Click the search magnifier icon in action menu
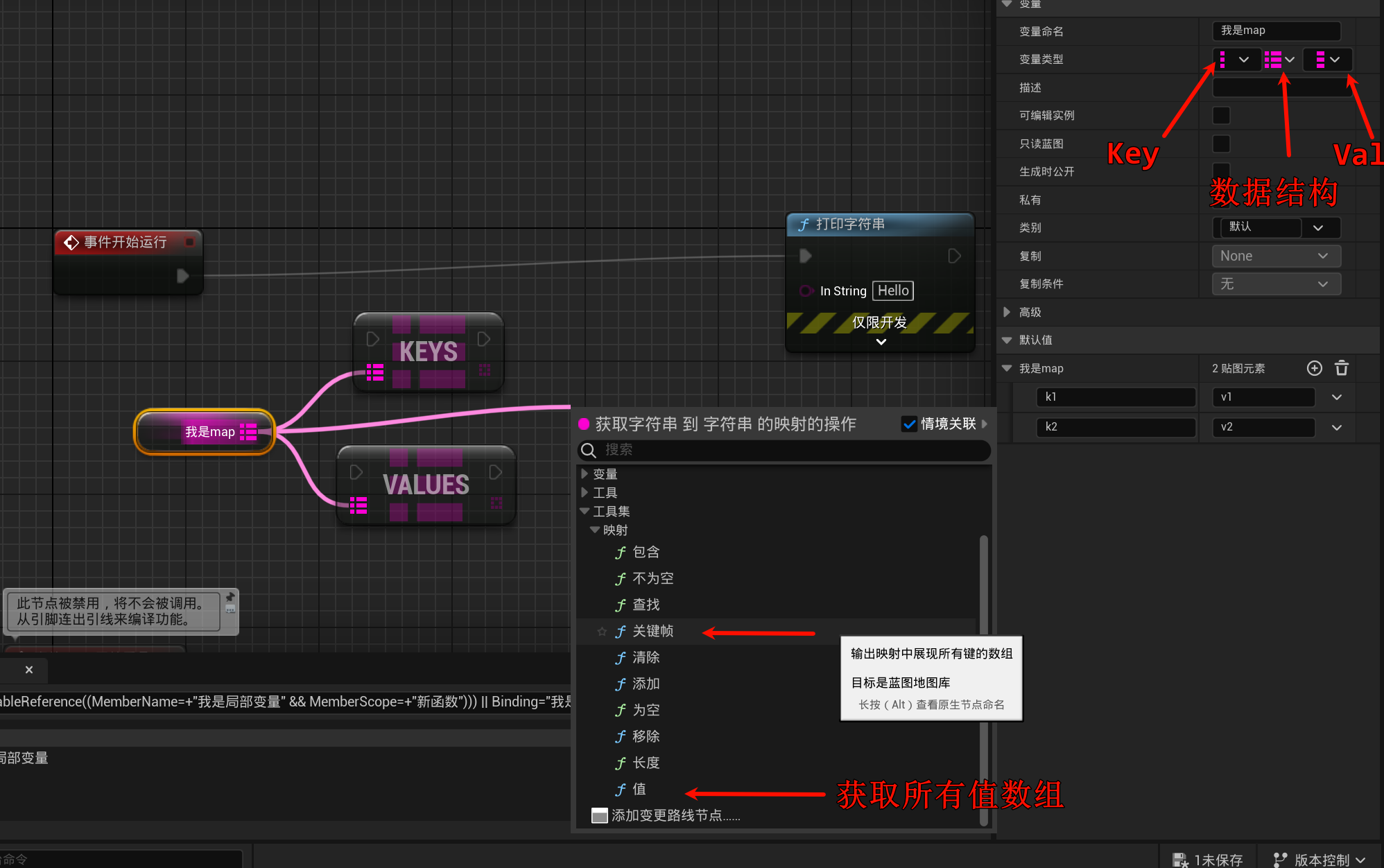 click(589, 450)
